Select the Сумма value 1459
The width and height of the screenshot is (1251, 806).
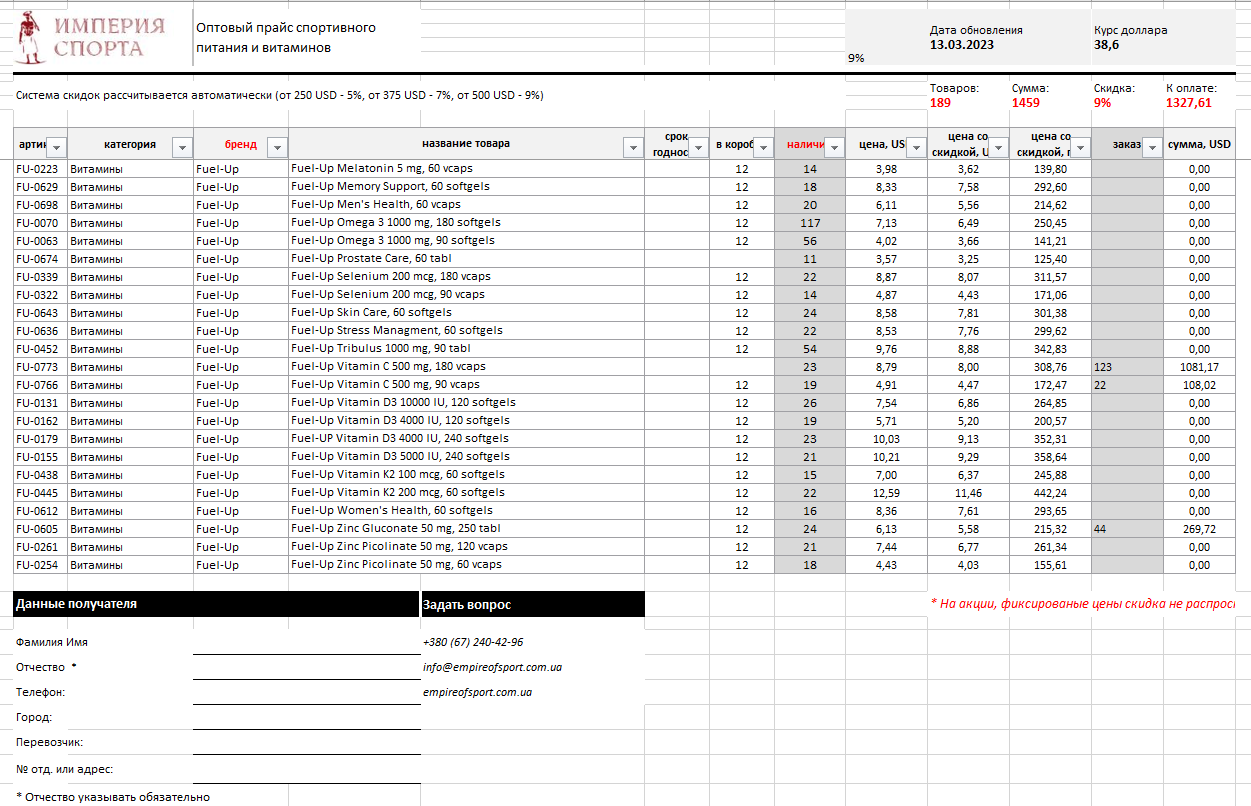(x=1026, y=103)
